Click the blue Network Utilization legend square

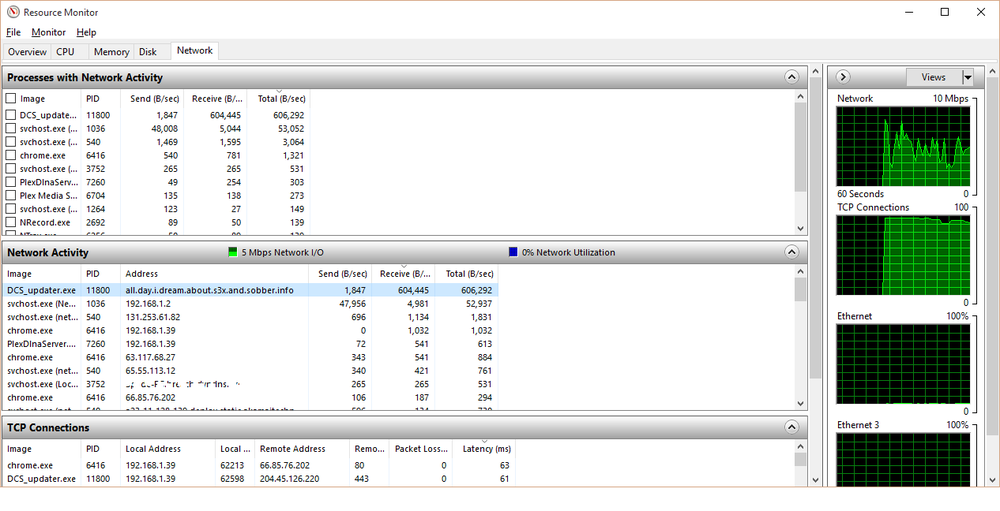click(x=513, y=252)
